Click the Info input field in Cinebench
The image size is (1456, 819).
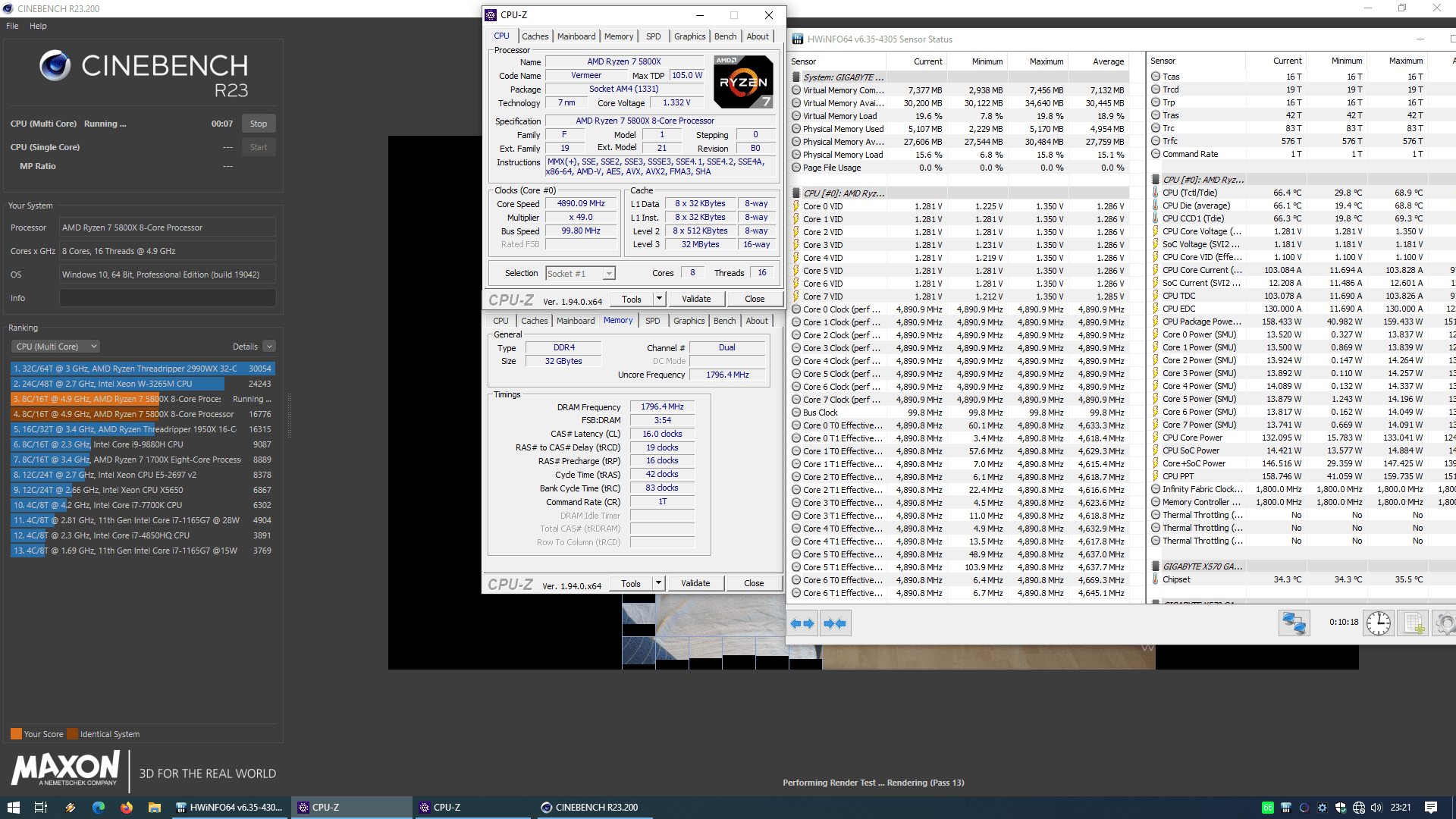click(x=168, y=298)
